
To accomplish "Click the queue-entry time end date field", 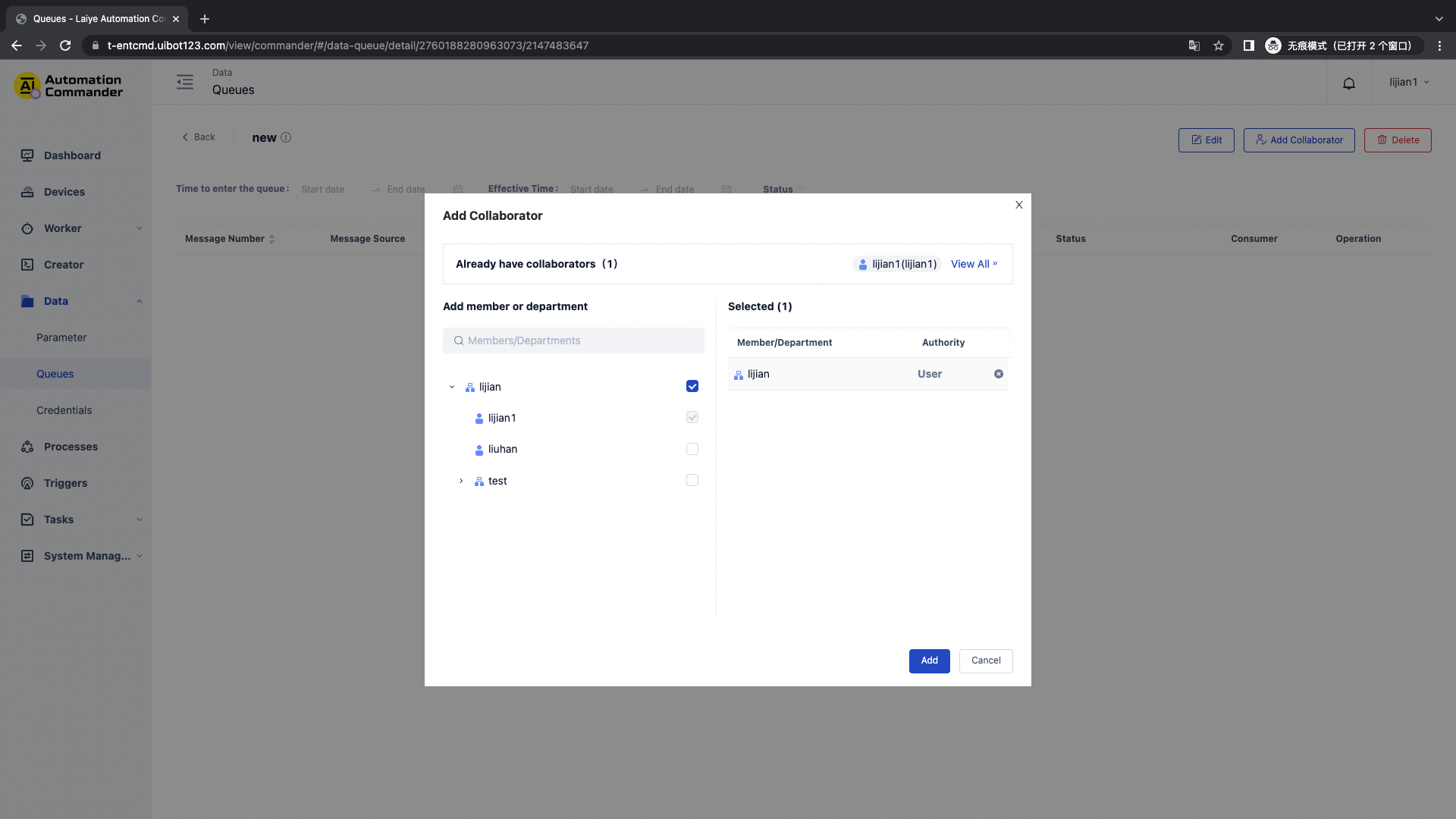I will click(x=406, y=190).
